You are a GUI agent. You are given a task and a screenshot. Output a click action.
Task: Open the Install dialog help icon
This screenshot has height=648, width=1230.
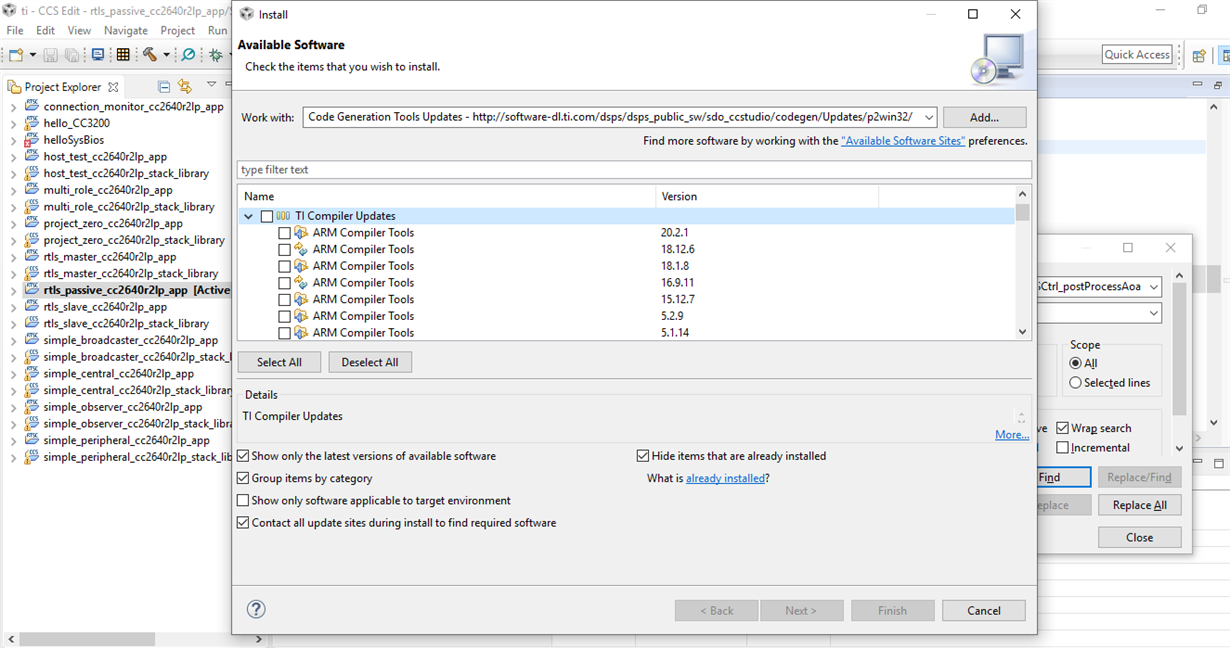(x=256, y=609)
